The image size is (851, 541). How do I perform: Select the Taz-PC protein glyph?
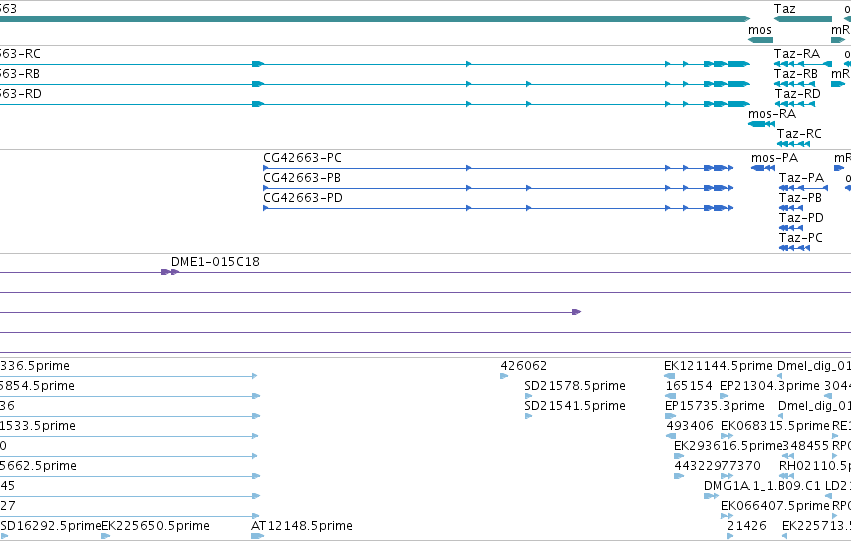point(794,248)
